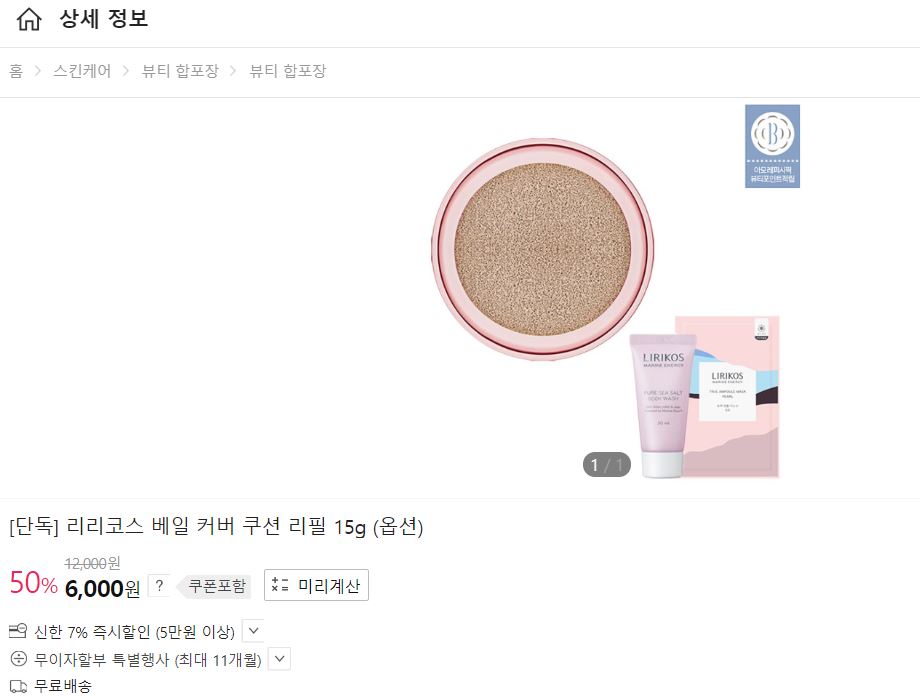
Task: Click the Lirikos body wash tube image
Action: (x=662, y=405)
